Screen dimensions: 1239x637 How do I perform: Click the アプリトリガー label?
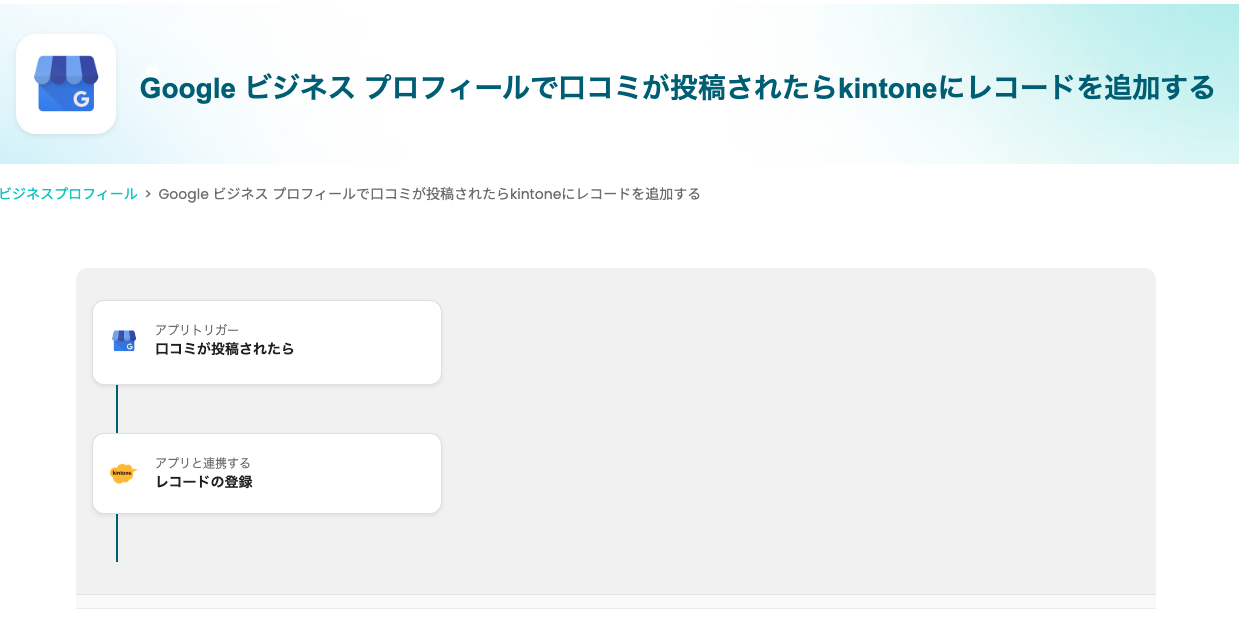[x=197, y=330]
